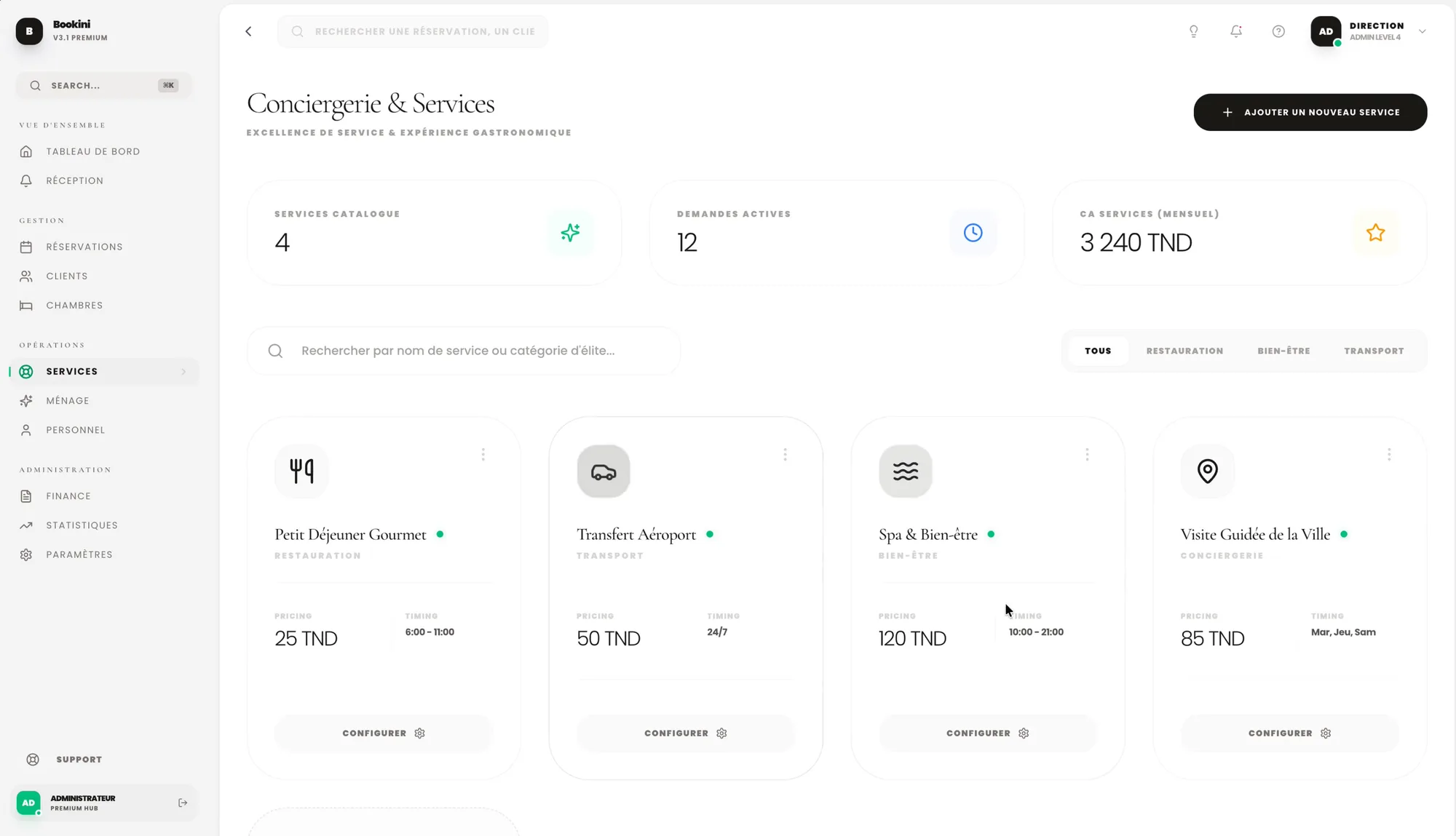
Task: Click the Support lifebuoy icon
Action: 33,760
